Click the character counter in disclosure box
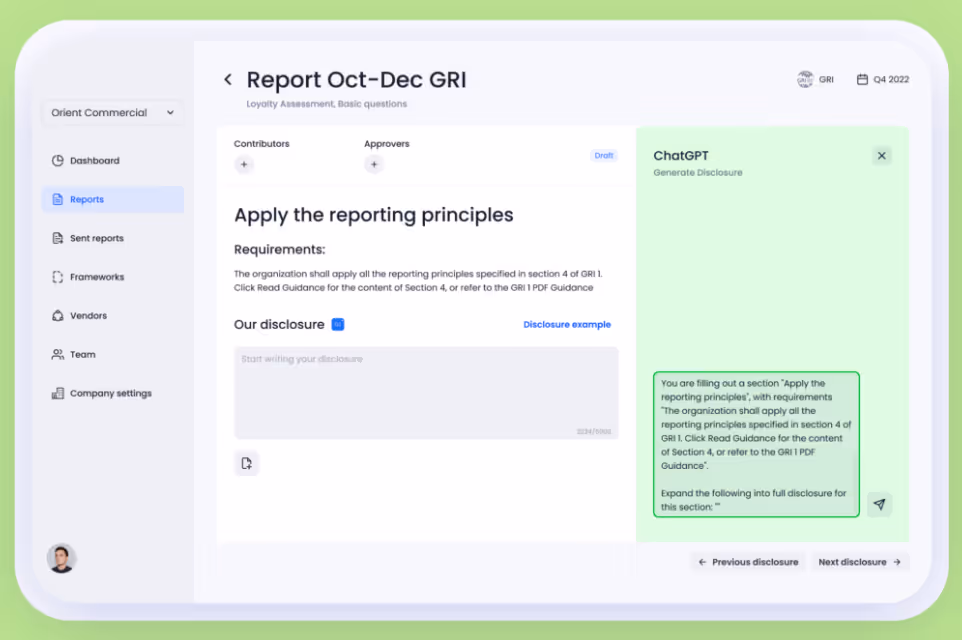962x640 pixels. [593, 431]
